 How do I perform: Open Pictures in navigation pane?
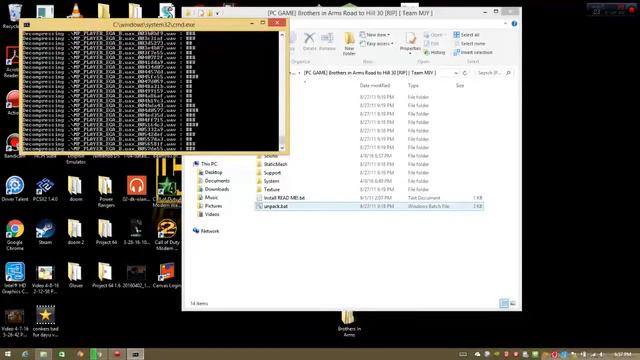(213, 206)
